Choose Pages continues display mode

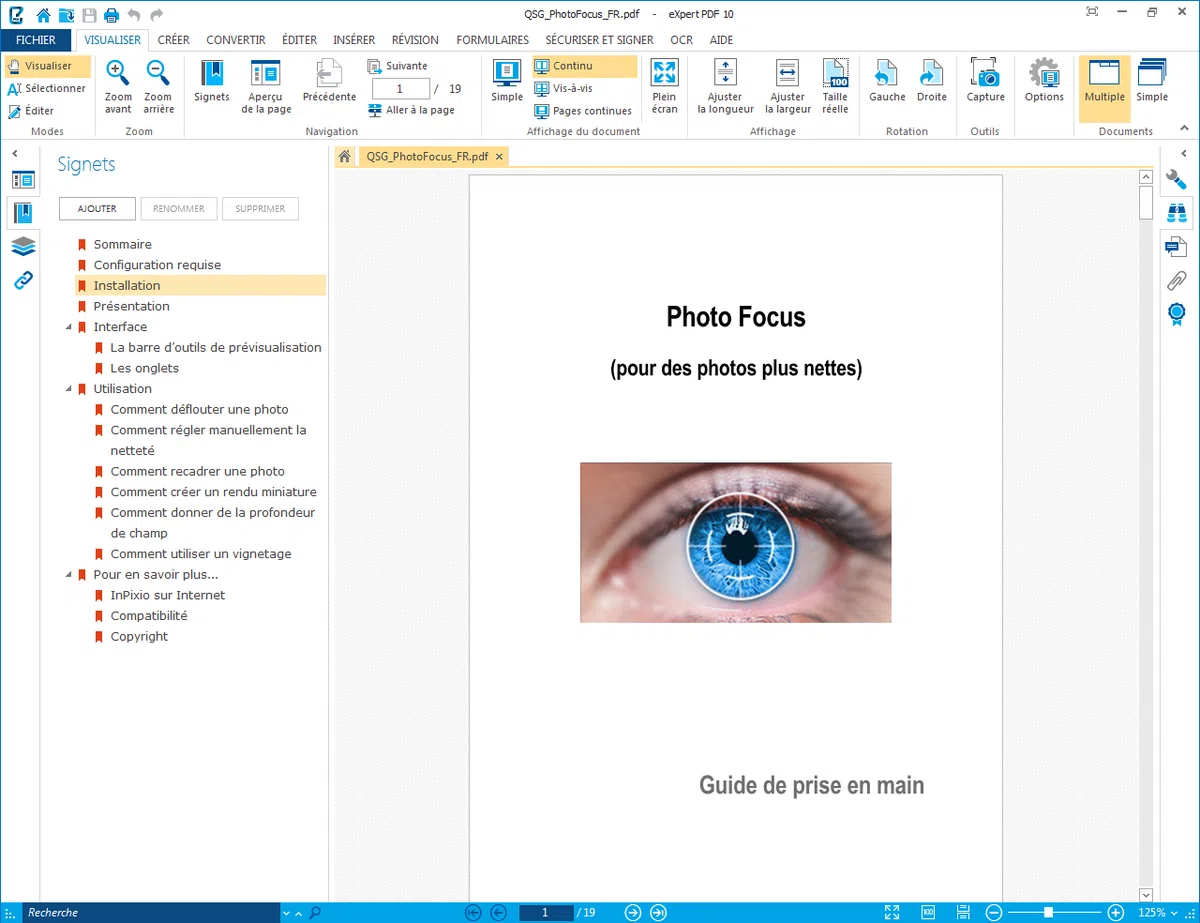[583, 111]
